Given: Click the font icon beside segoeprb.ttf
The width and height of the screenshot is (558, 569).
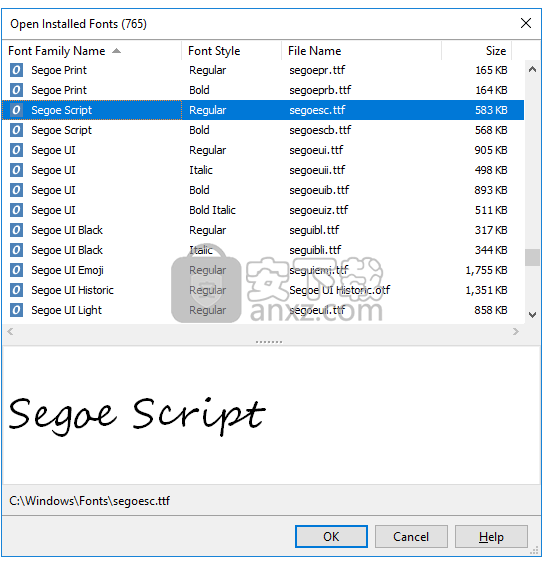Looking at the screenshot, I should (x=16, y=90).
